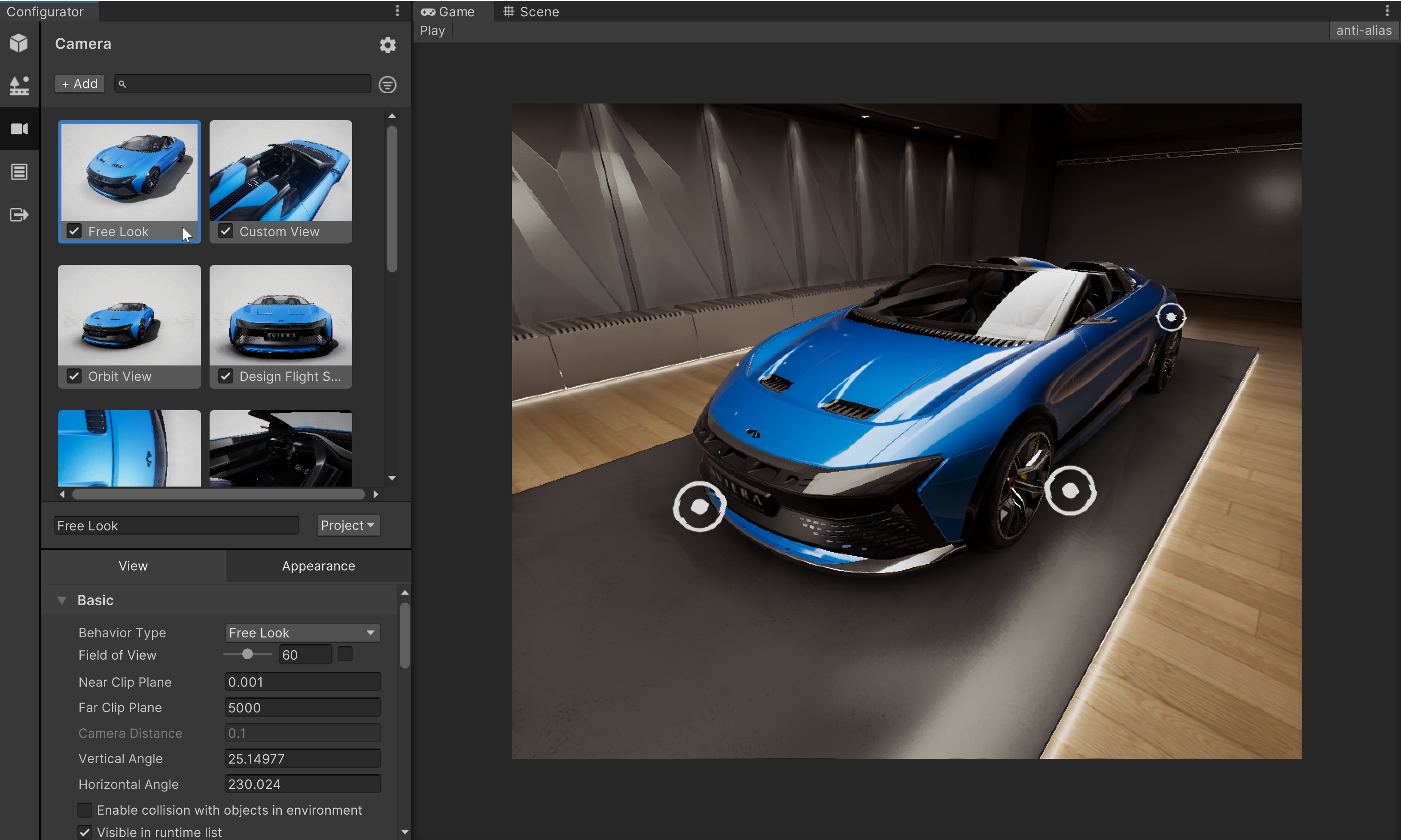Click the front bumper hotspot marker

coord(699,506)
